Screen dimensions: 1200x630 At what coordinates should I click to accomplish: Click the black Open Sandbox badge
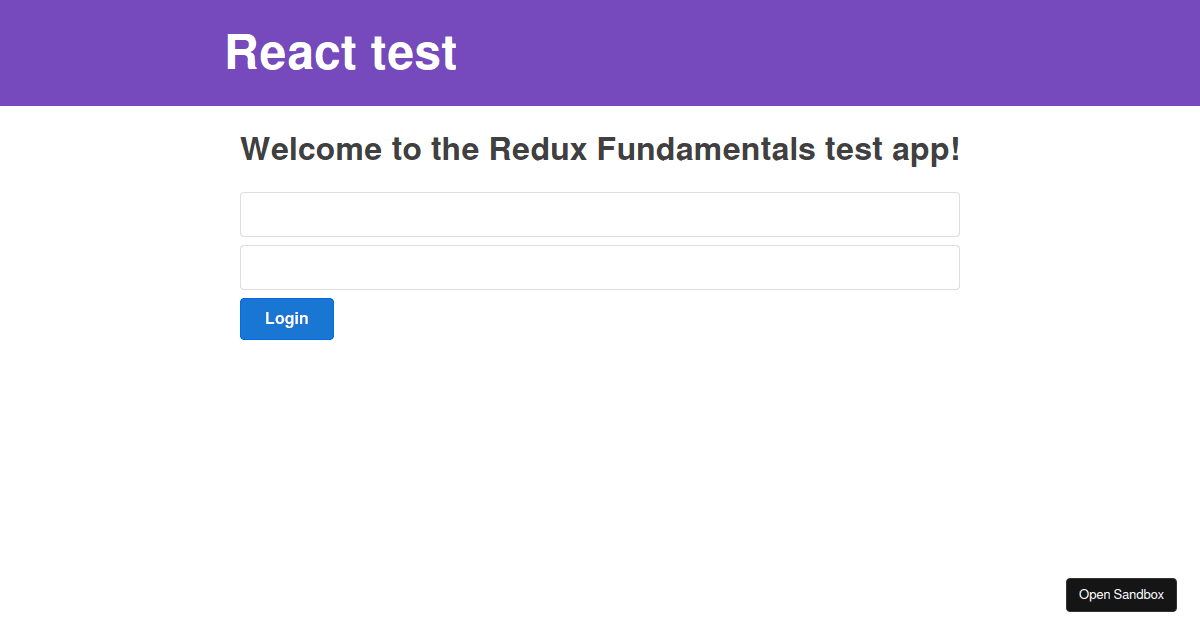pos(1121,594)
